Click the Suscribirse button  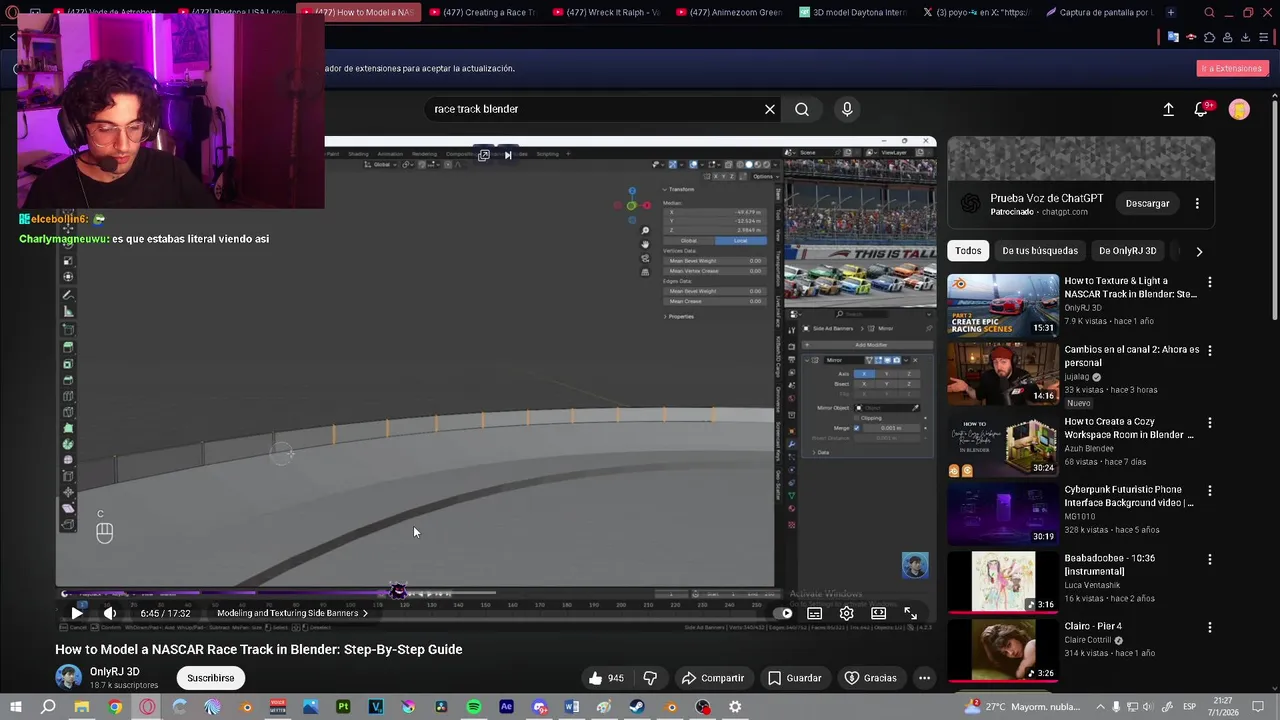pos(210,678)
